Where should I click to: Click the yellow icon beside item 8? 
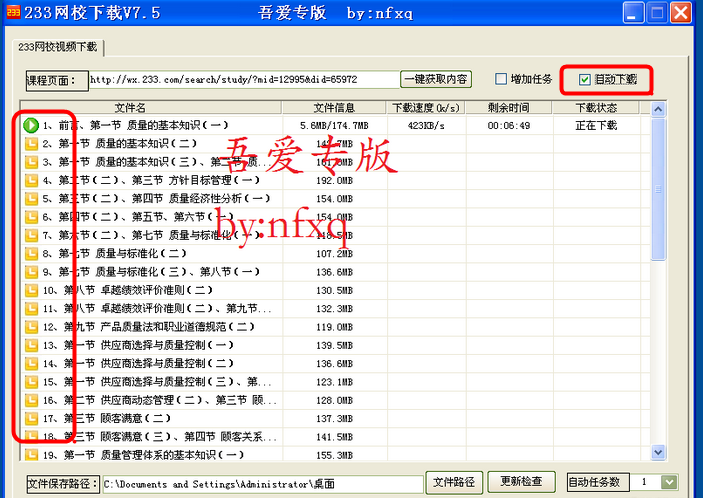coord(31,254)
